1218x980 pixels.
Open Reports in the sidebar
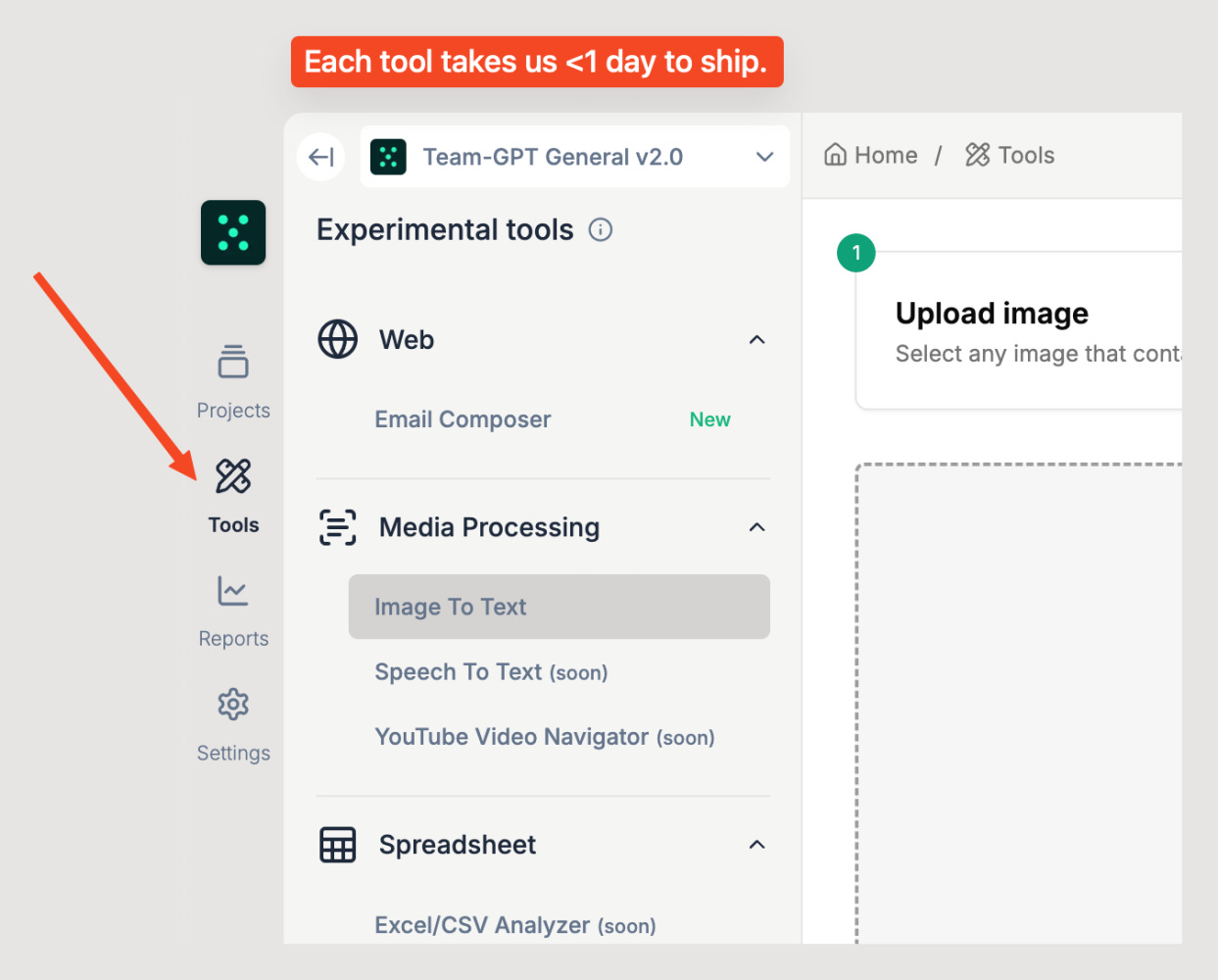(233, 612)
